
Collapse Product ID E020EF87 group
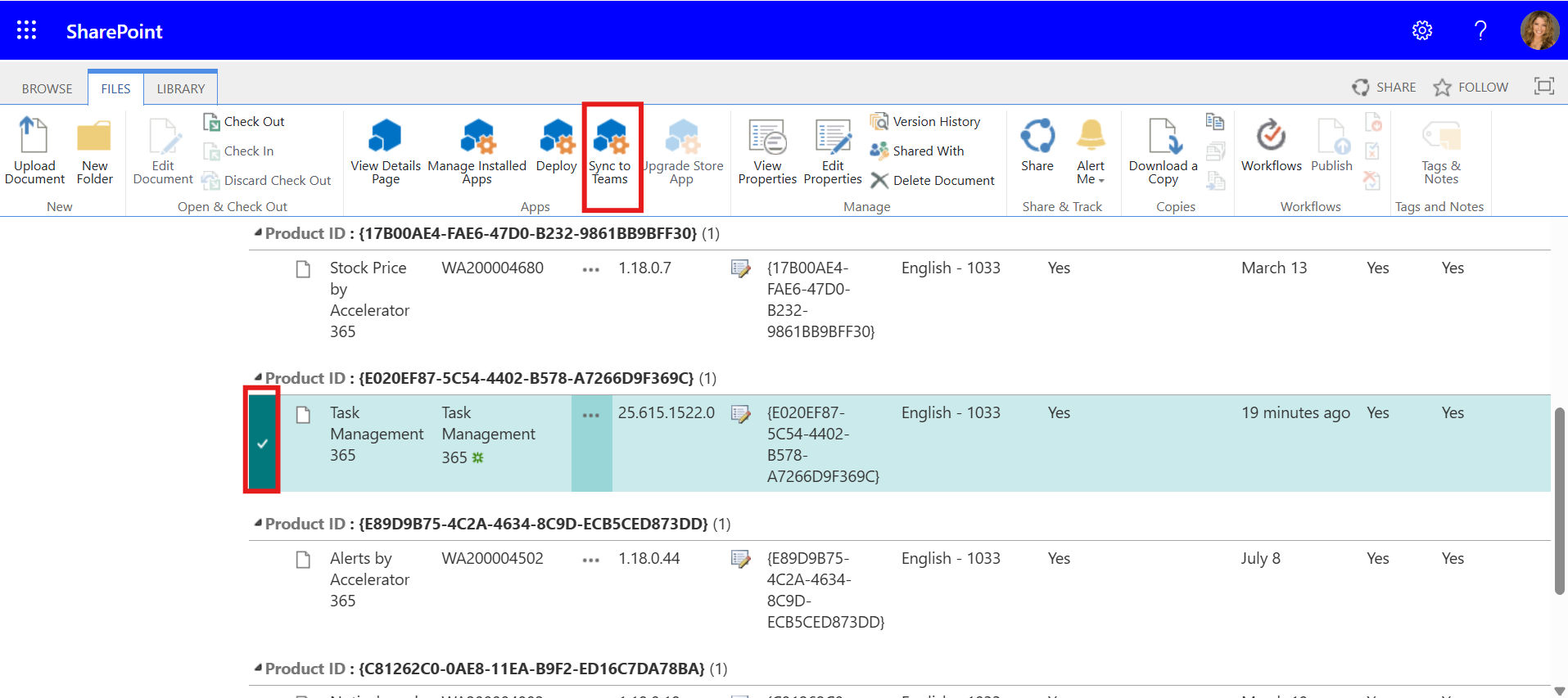click(x=258, y=378)
